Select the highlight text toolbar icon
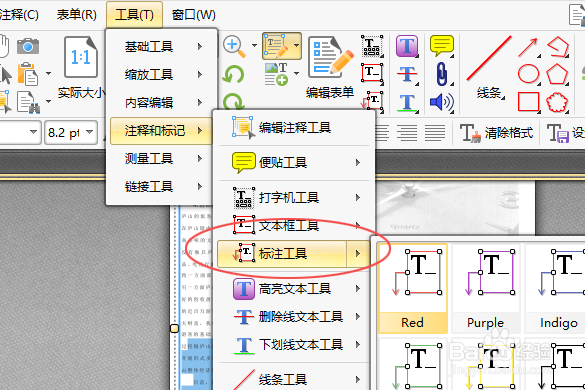The image size is (585, 390). pos(407,46)
